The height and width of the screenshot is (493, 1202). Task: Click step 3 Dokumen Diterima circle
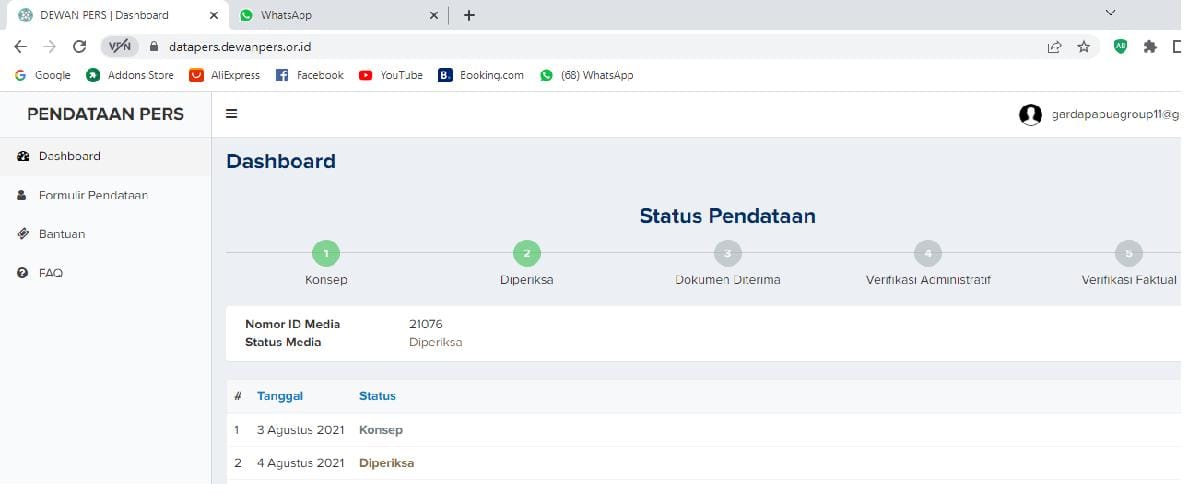pos(727,253)
